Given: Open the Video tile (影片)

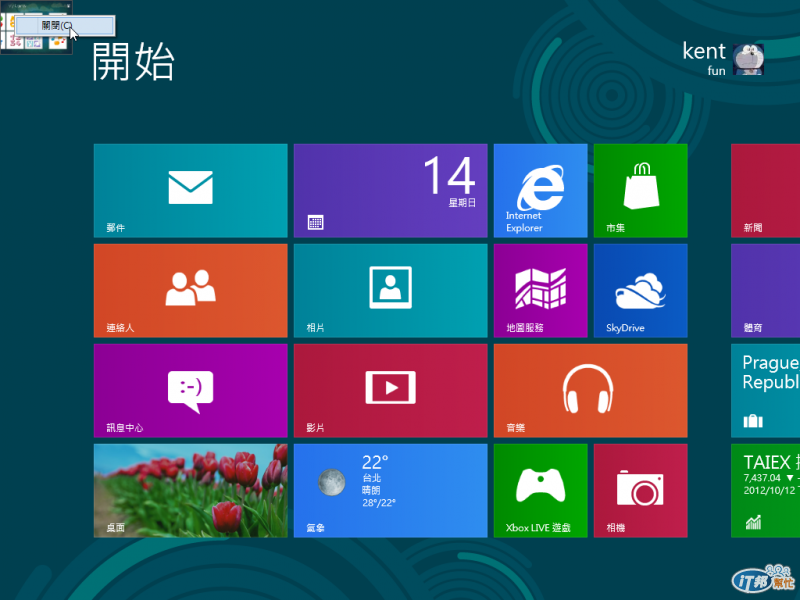Looking at the screenshot, I should (x=390, y=390).
